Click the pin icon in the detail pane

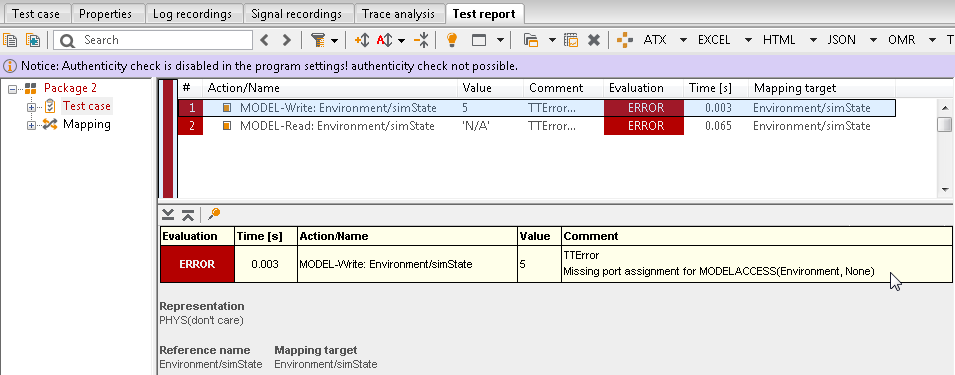point(213,214)
